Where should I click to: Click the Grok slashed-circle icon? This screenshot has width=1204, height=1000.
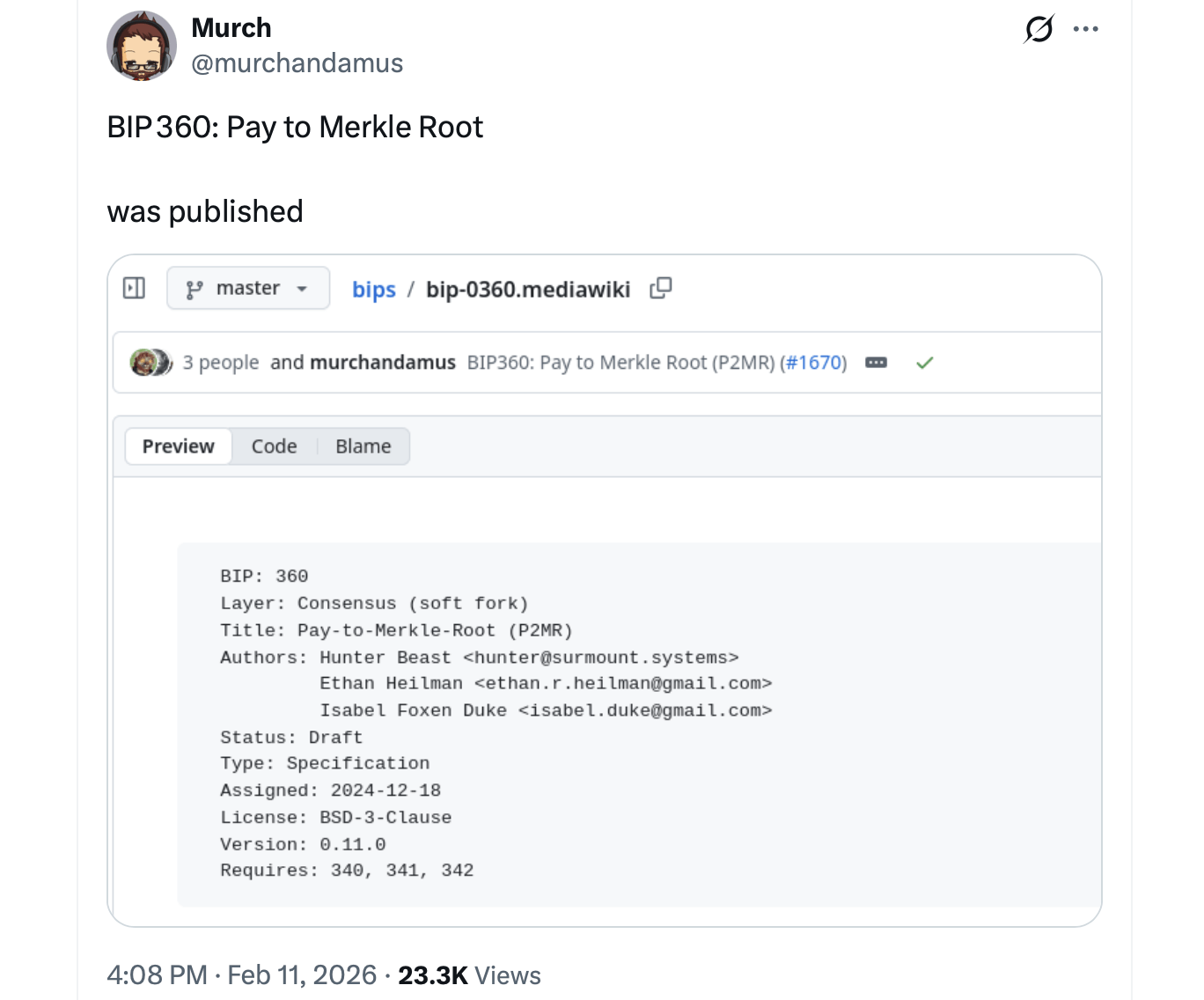(1039, 29)
